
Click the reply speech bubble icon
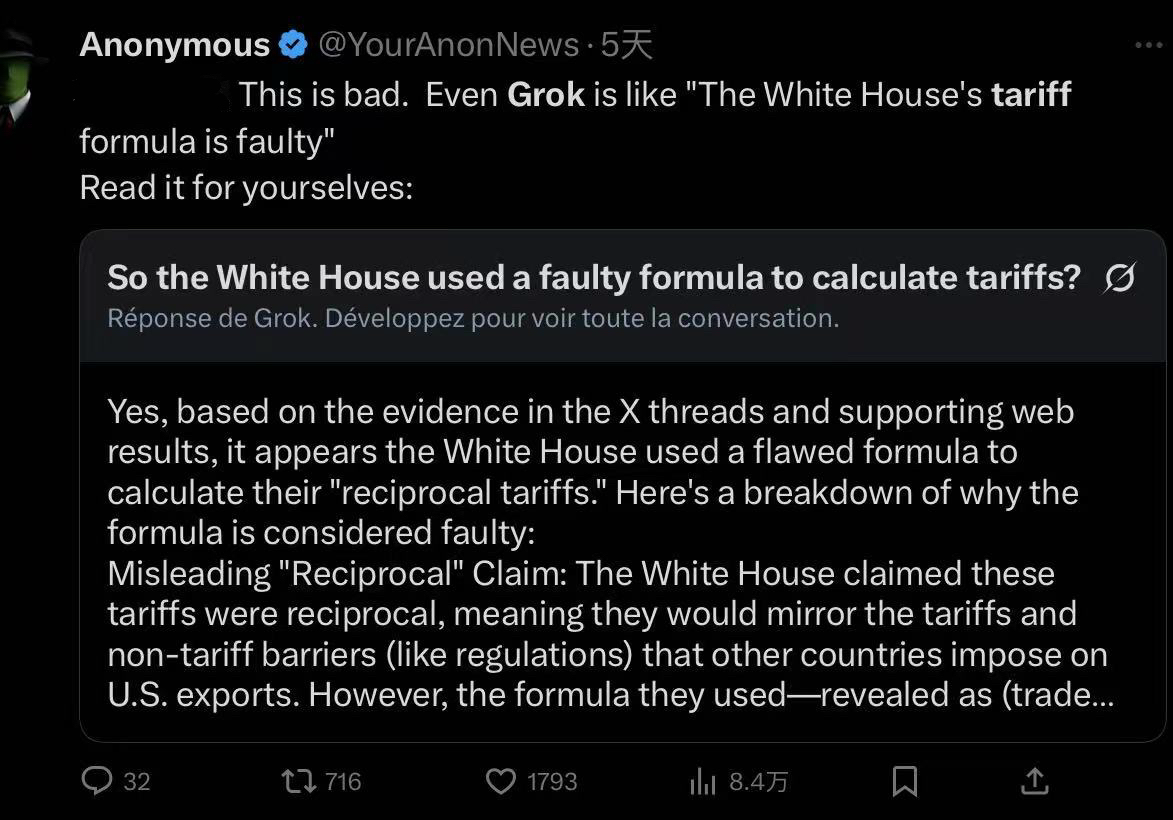(97, 781)
